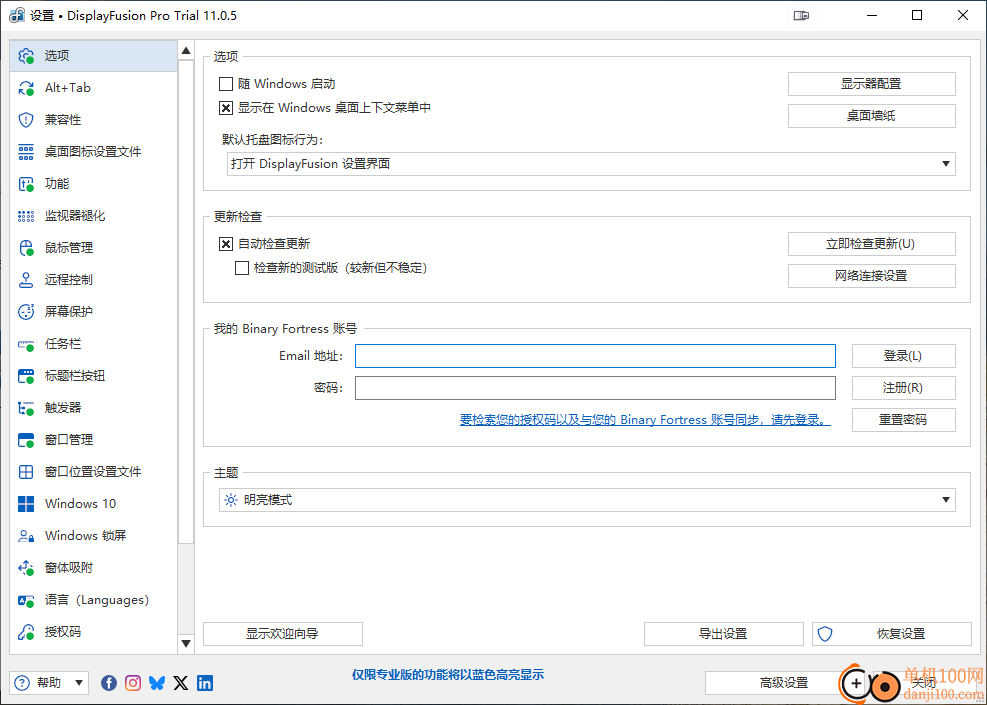Select 触发器 in sidebar
The image size is (987, 705).
point(94,408)
